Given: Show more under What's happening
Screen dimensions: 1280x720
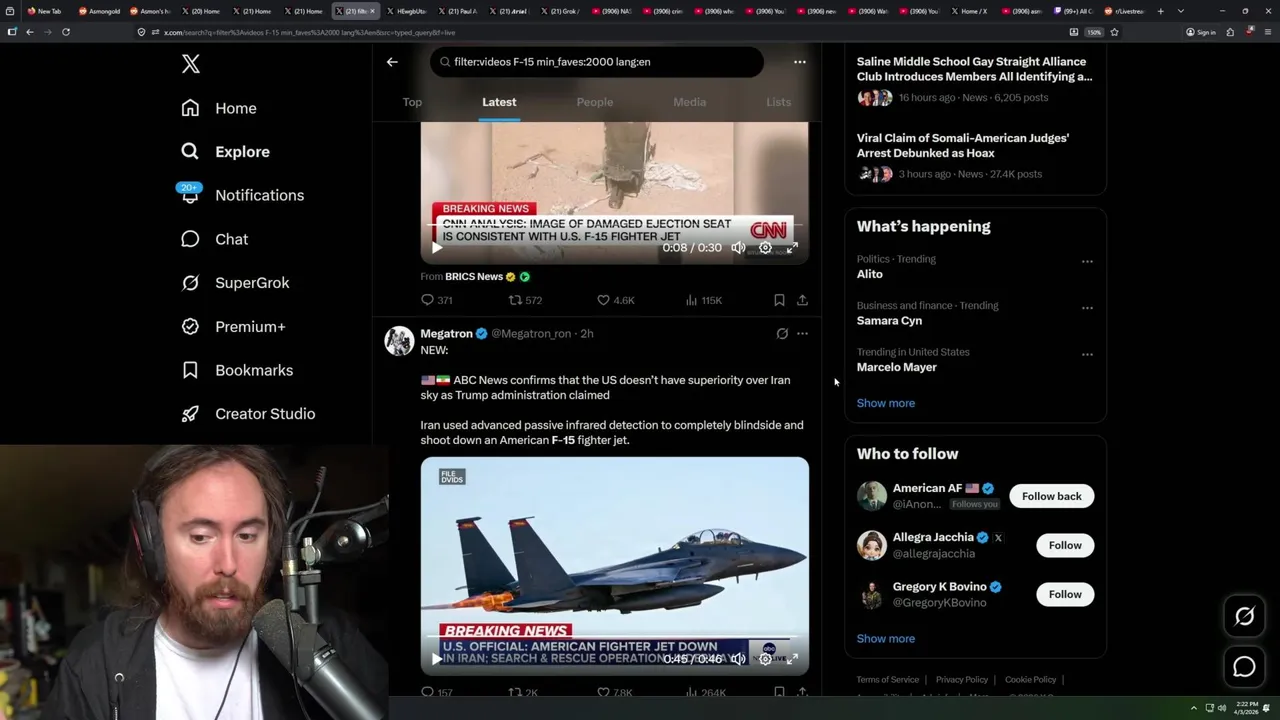Looking at the screenshot, I should pyautogui.click(x=886, y=403).
